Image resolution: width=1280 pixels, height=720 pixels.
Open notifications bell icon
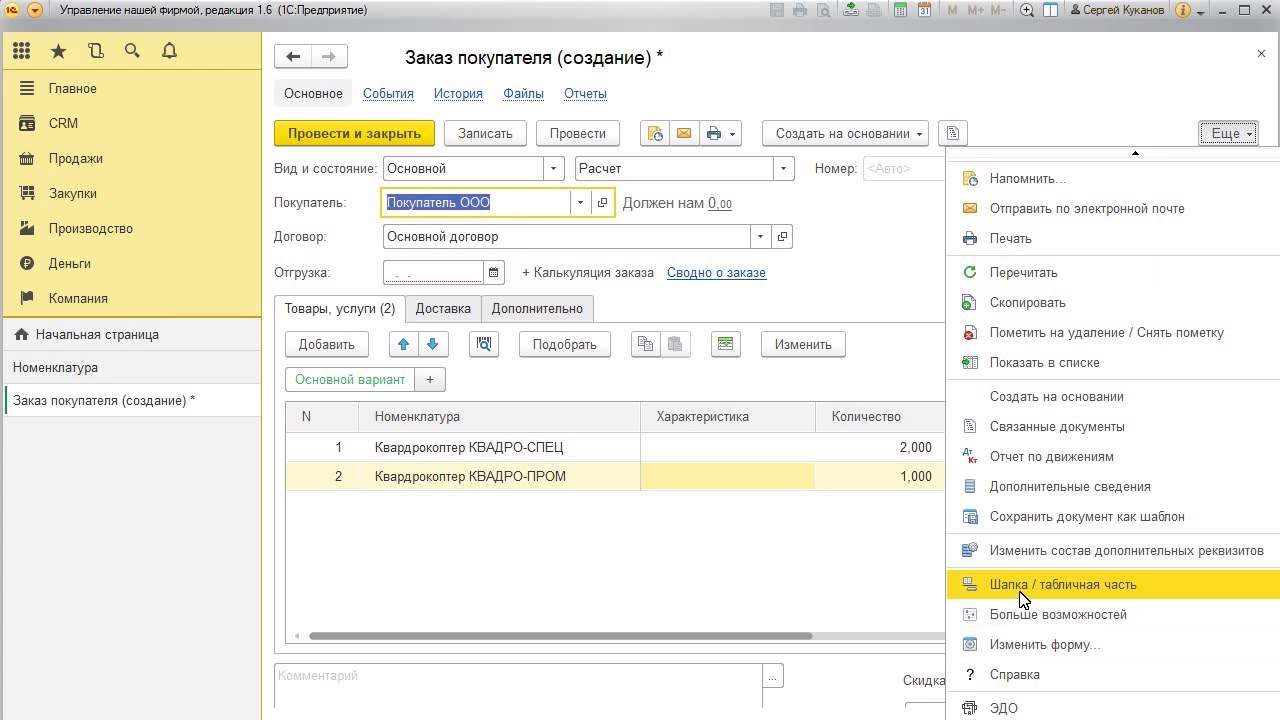[x=169, y=51]
